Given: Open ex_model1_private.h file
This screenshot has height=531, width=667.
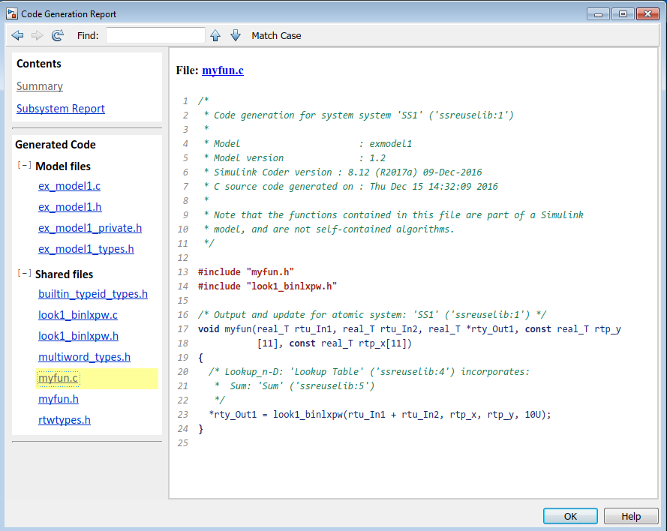Looking at the screenshot, I should (90, 228).
